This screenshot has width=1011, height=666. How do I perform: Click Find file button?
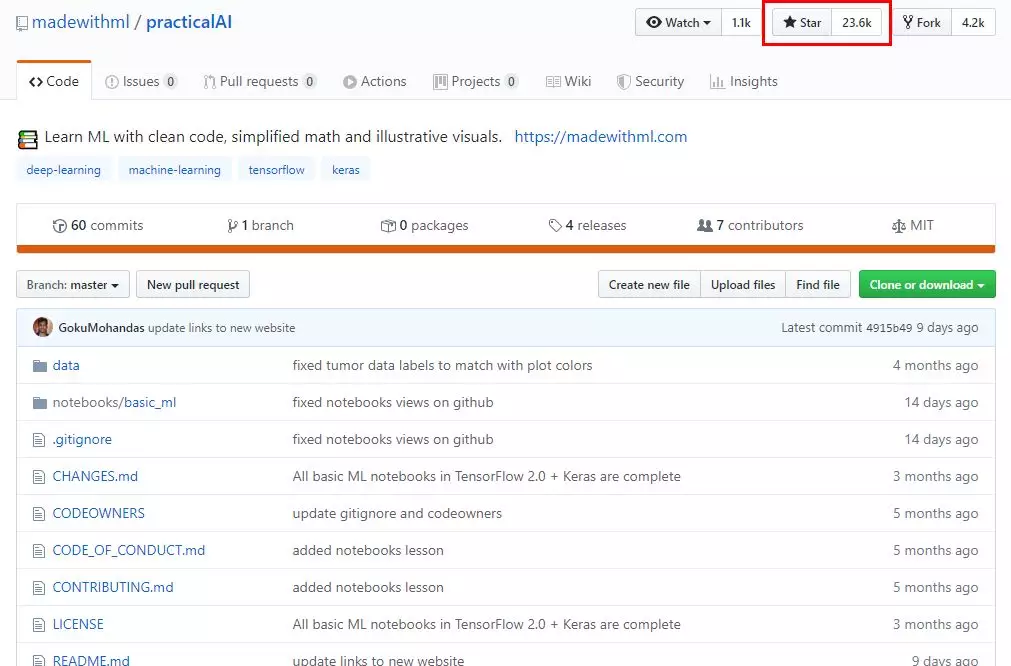pos(818,284)
